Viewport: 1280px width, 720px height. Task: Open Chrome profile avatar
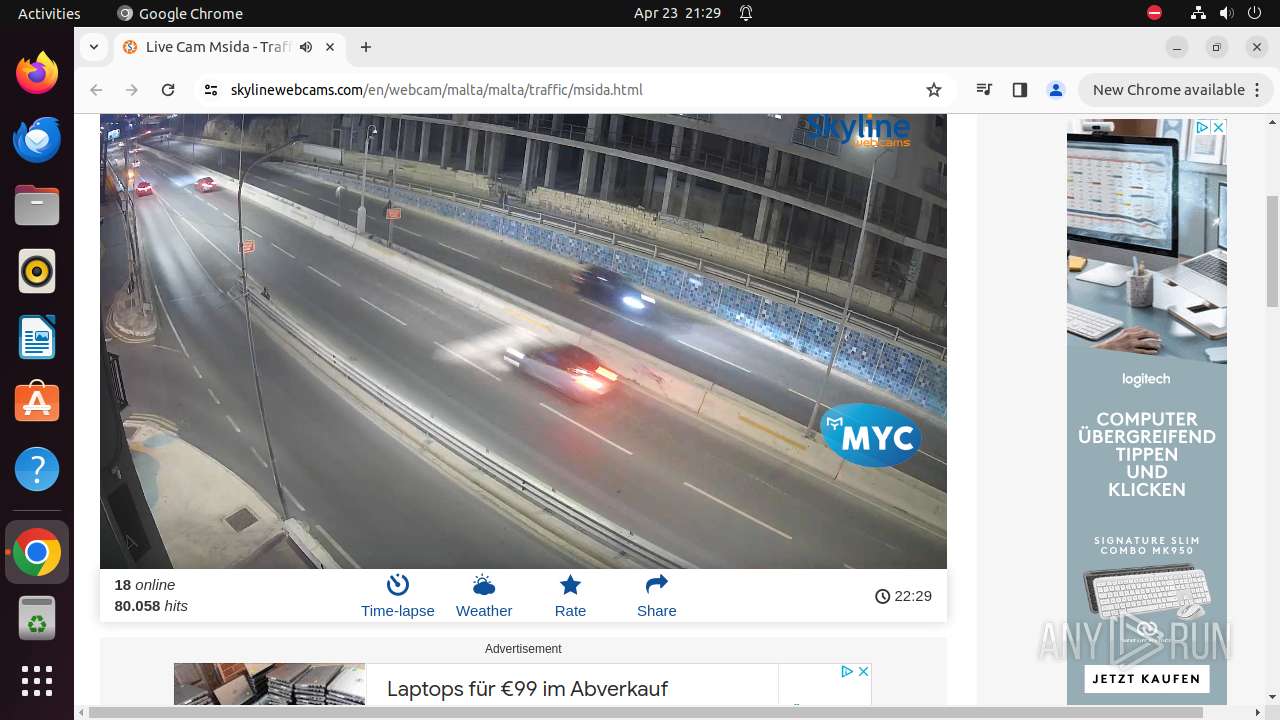[x=1055, y=90]
